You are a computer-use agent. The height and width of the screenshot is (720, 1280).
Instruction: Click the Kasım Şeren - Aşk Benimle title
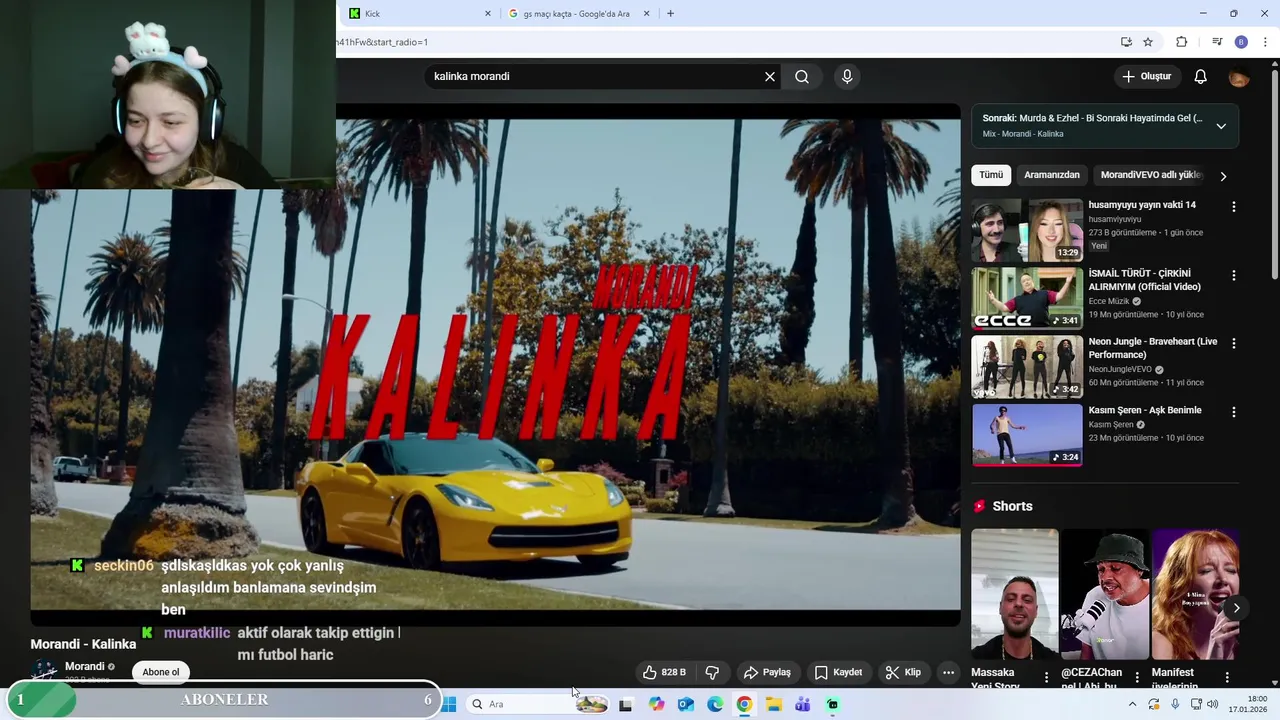point(1145,410)
